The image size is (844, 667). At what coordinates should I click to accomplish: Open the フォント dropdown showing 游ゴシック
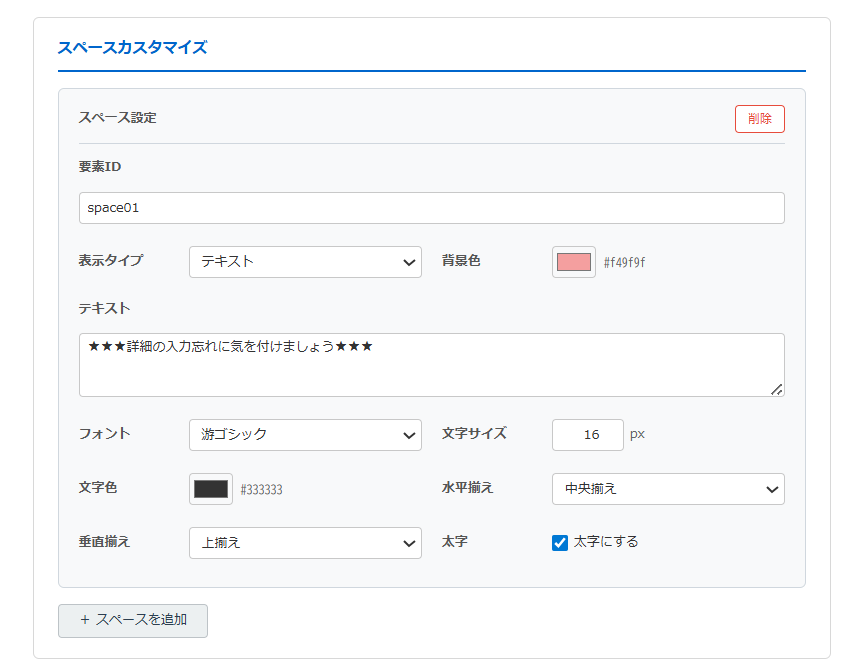click(x=305, y=435)
